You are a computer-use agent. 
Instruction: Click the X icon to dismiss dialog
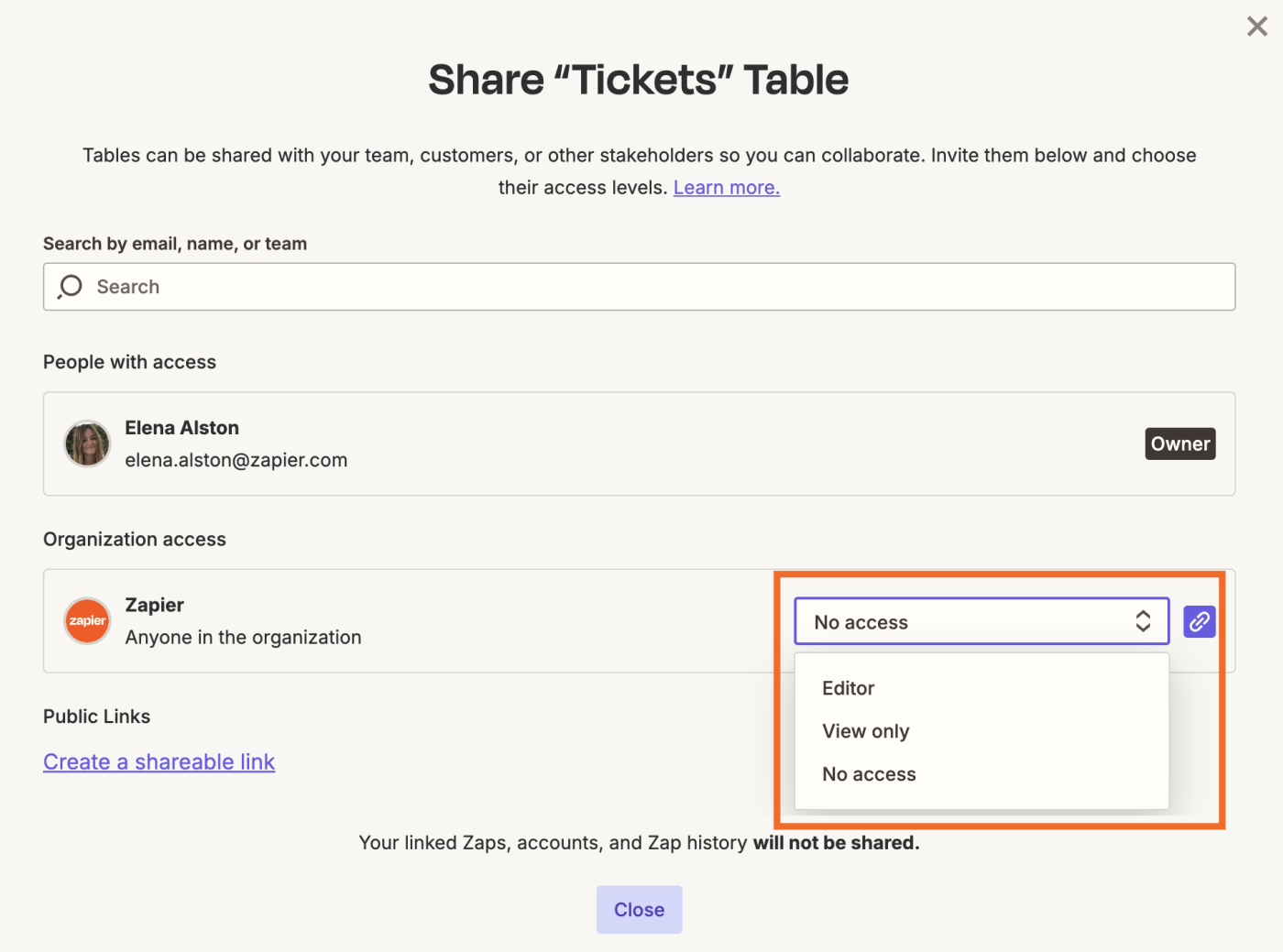(x=1256, y=27)
